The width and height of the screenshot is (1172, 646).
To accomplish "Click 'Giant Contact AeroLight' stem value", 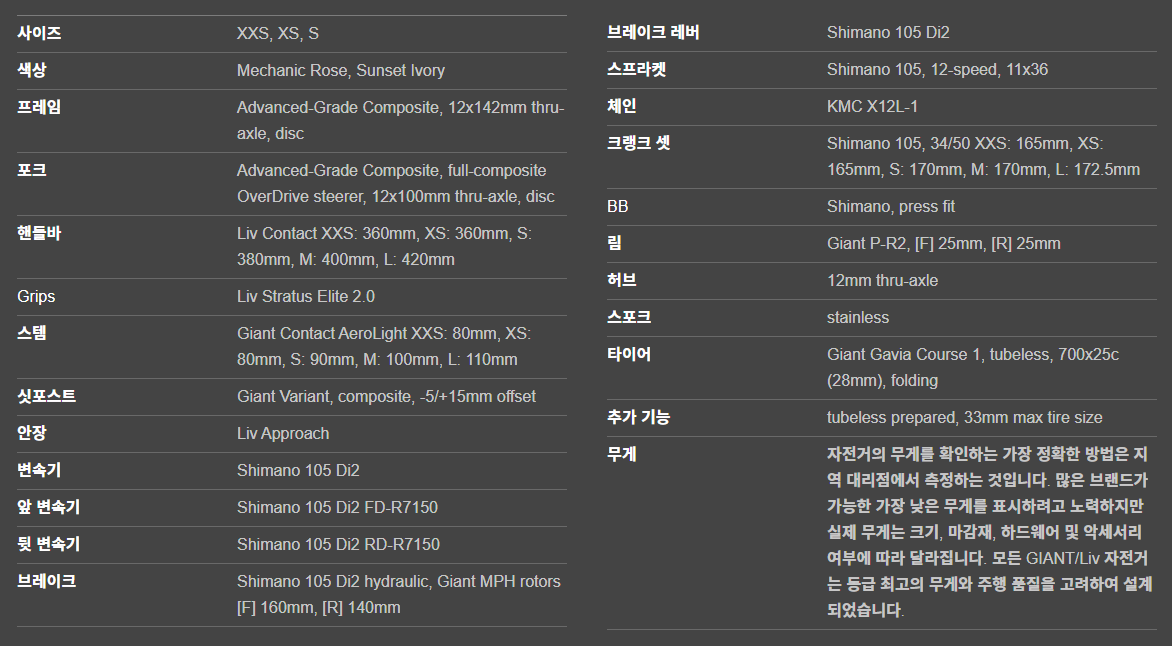I will point(383,346).
